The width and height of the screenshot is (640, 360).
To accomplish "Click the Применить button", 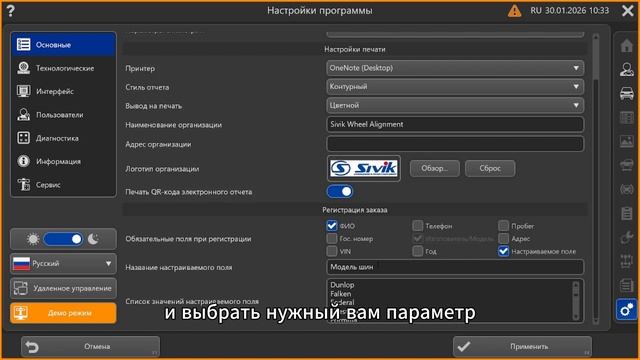I will point(522,347).
